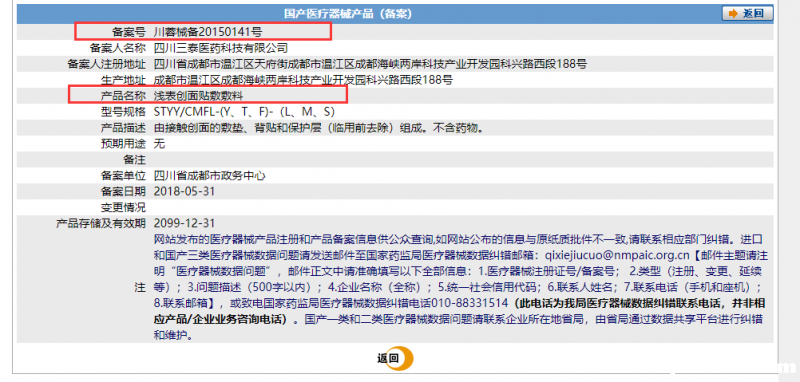Click the product name 浅表创面贴敷敷料

coord(198,96)
